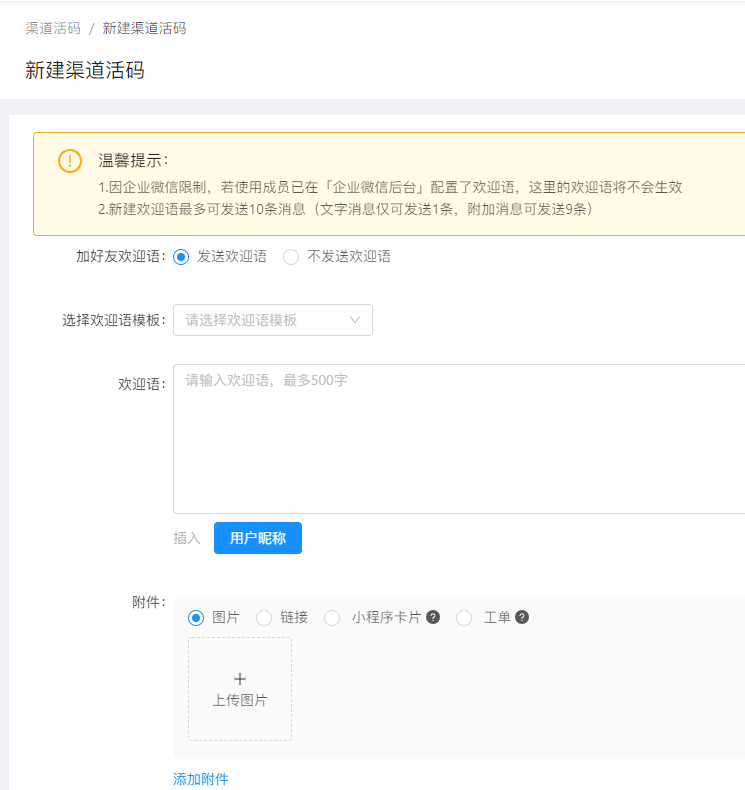Click the 温馨提示 heading text
Image resolution: width=745 pixels, height=790 pixels.
134,160
